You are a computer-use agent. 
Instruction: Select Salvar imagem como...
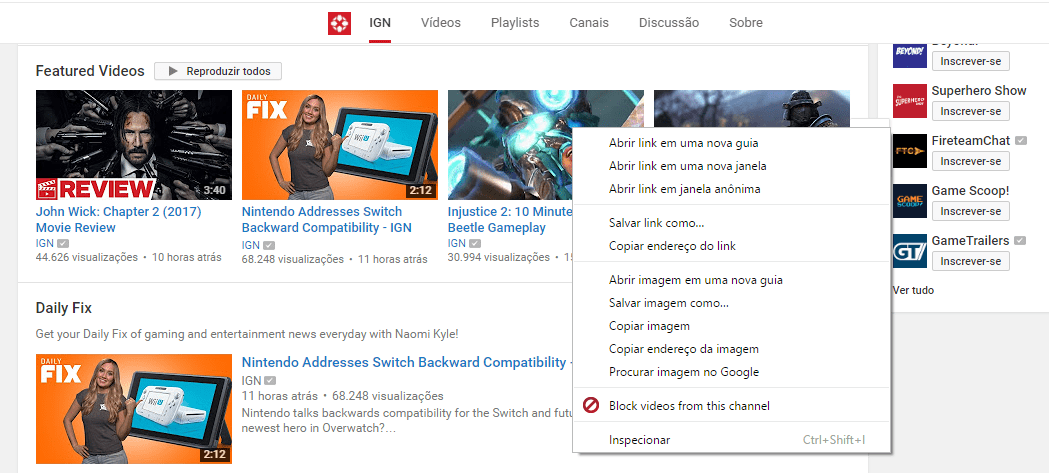[x=732, y=303]
